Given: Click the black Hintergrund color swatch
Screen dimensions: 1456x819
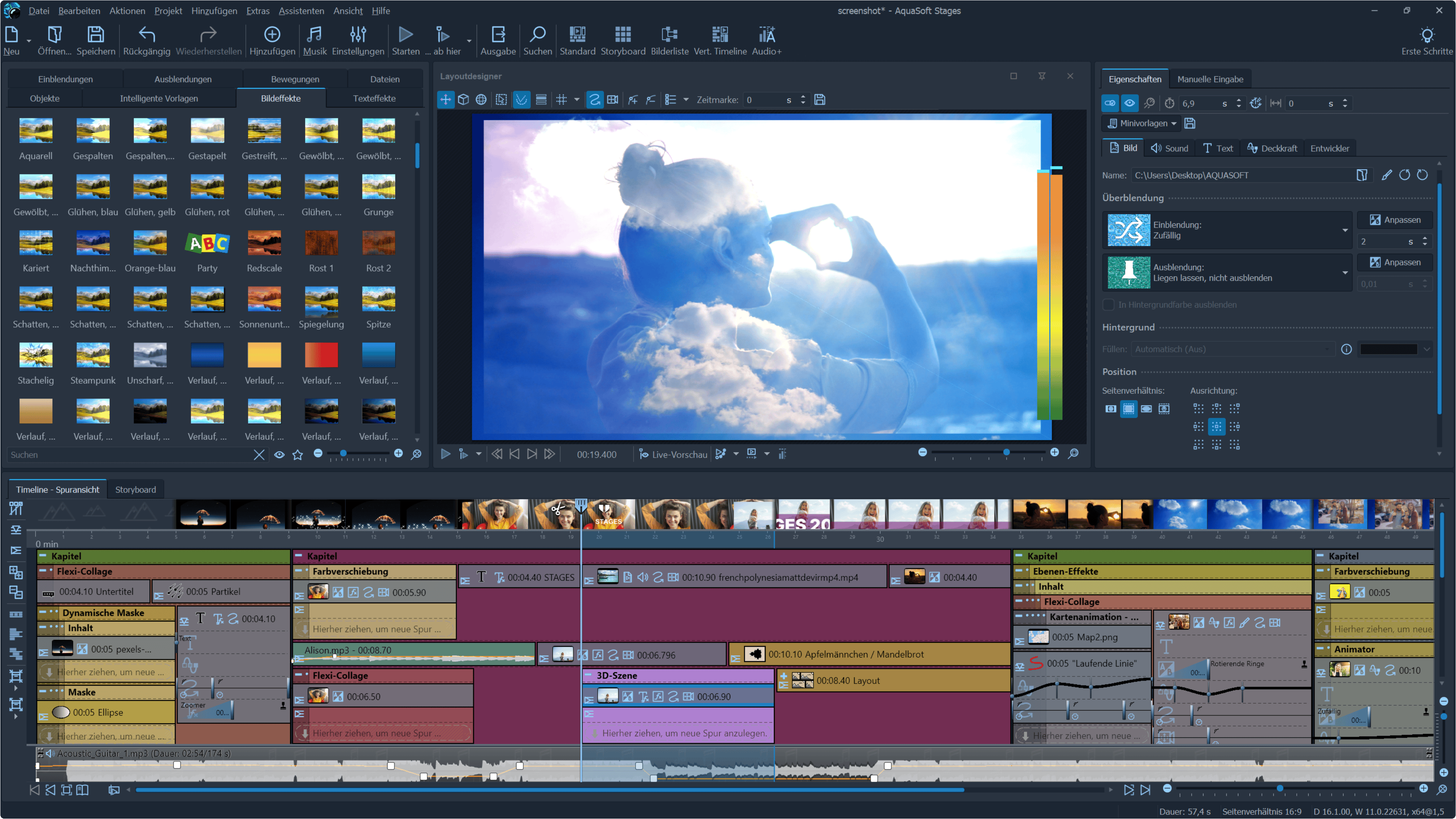Looking at the screenshot, I should click(1388, 349).
